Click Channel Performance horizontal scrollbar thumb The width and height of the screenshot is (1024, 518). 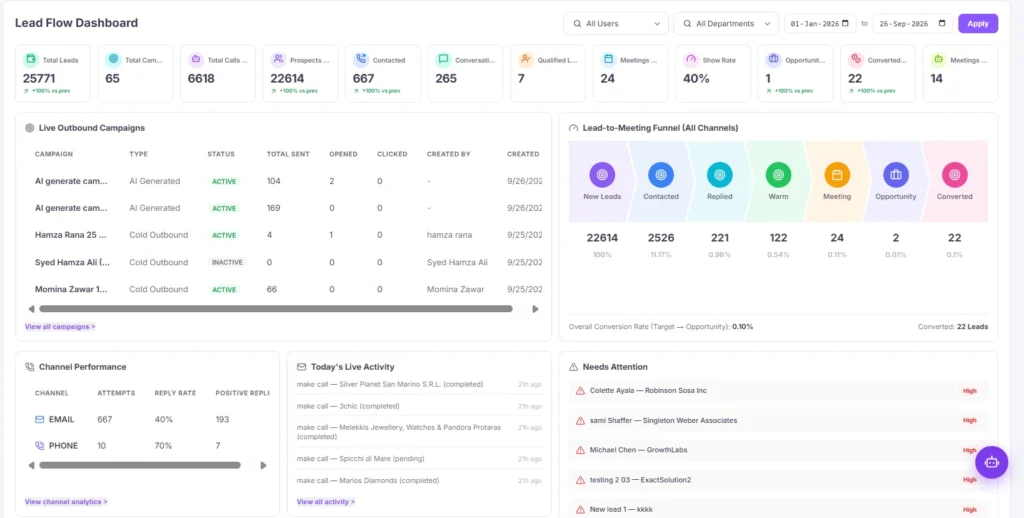pyautogui.click(x=140, y=466)
